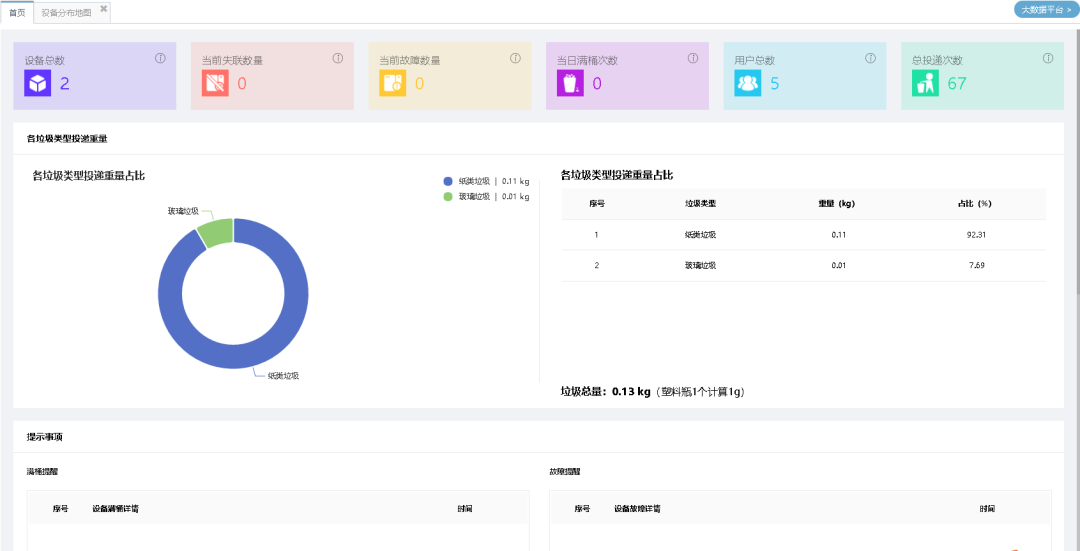The height and width of the screenshot is (551, 1080).
Task: Click the green 总投递次数 disposal icon
Action: [x=925, y=84]
